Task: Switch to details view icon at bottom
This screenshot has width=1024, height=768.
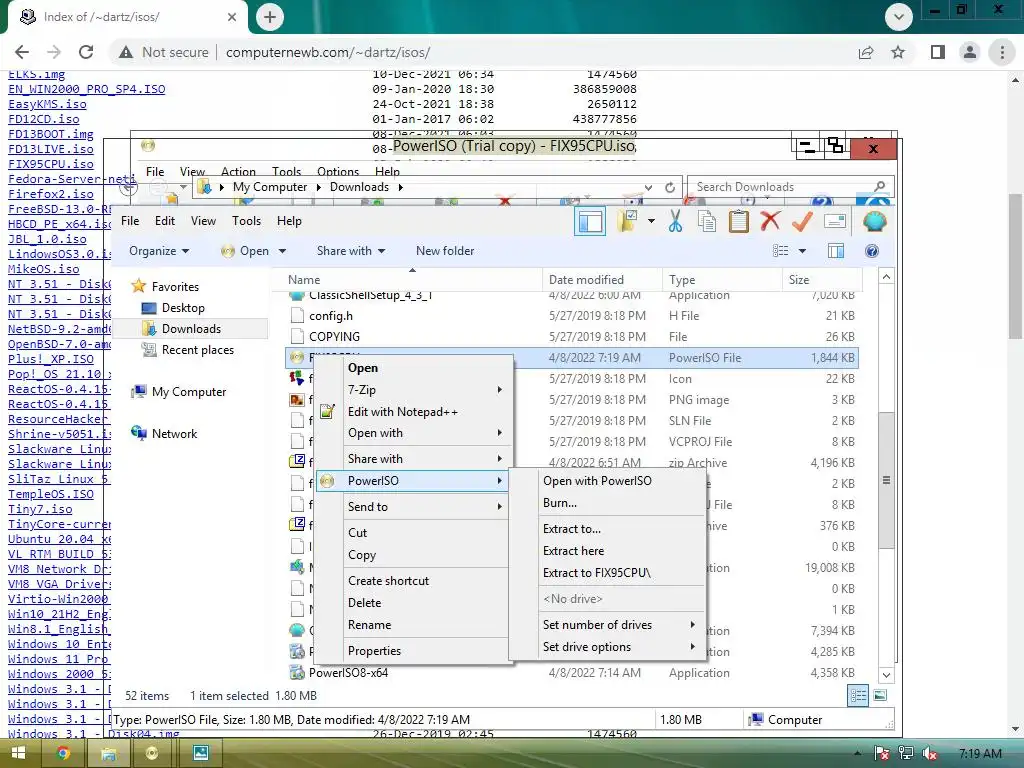Action: [x=857, y=696]
